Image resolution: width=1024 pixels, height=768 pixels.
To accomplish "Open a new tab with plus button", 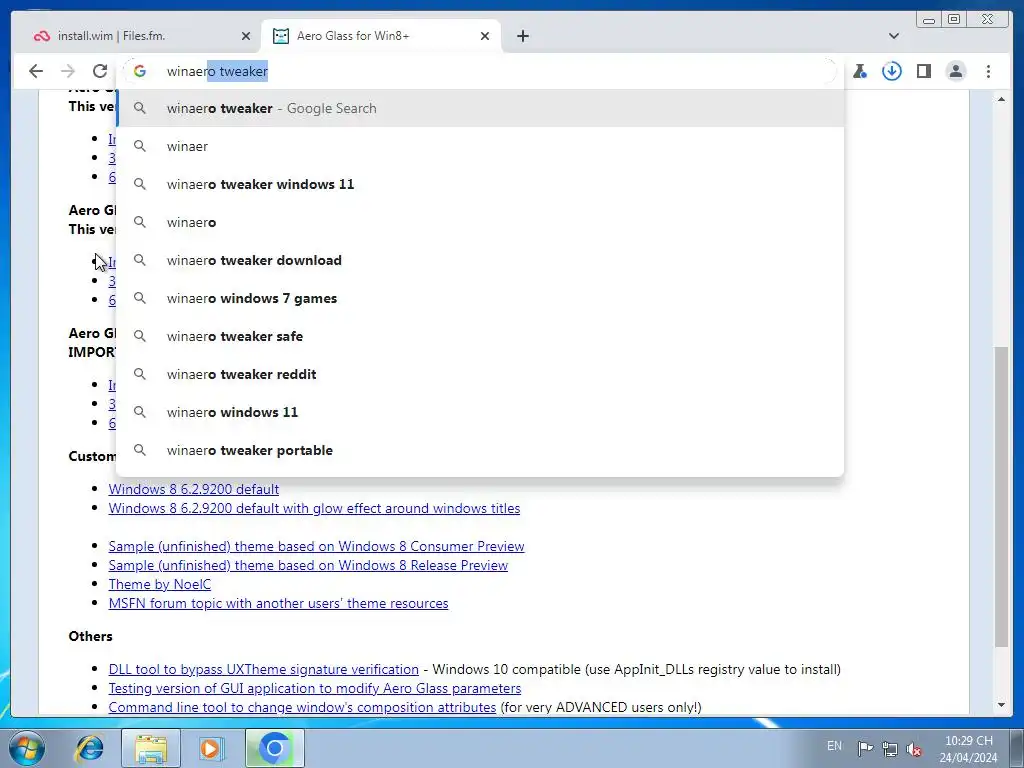I will coord(522,36).
